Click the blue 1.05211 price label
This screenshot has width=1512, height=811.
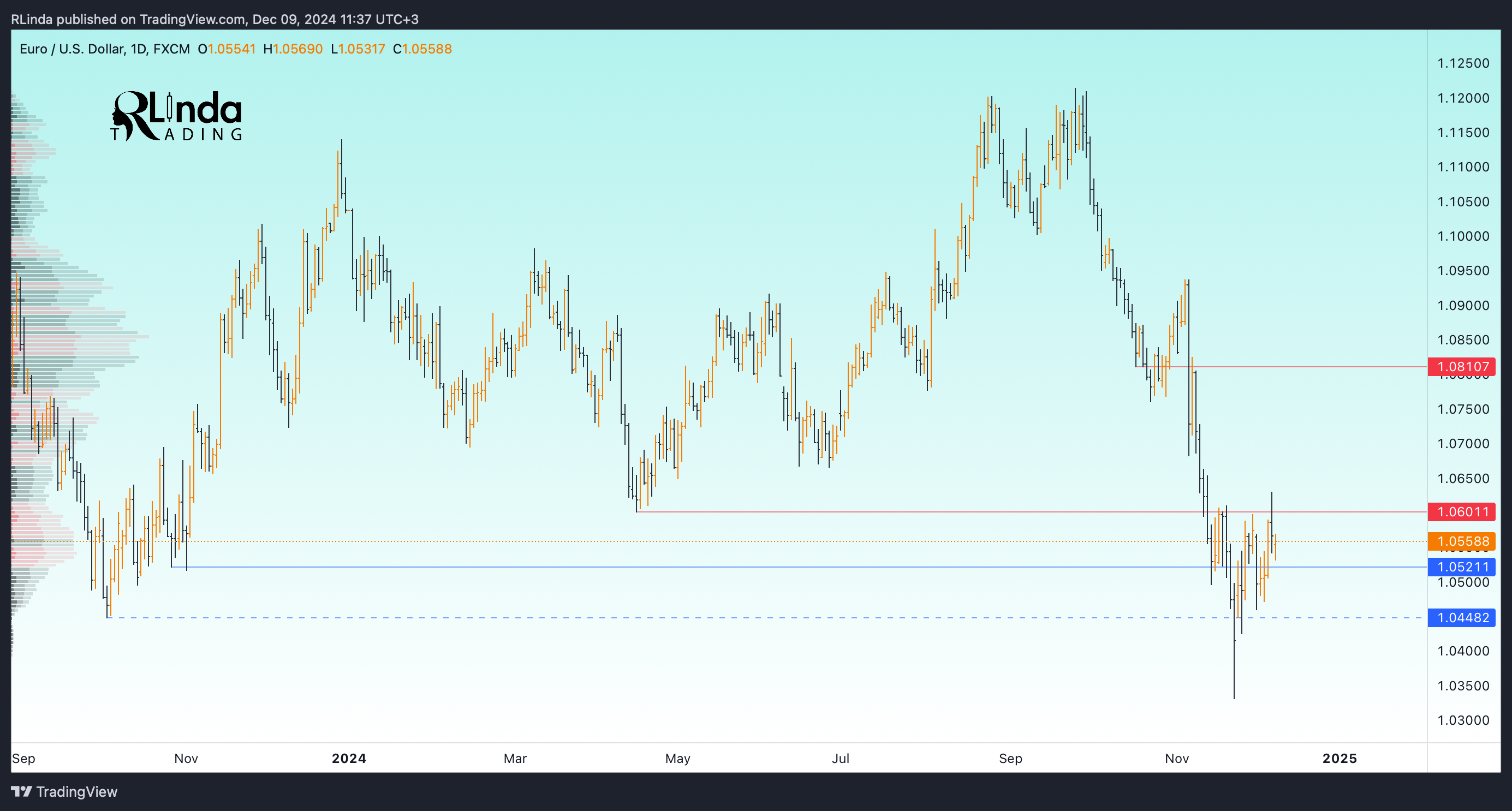tap(1462, 567)
